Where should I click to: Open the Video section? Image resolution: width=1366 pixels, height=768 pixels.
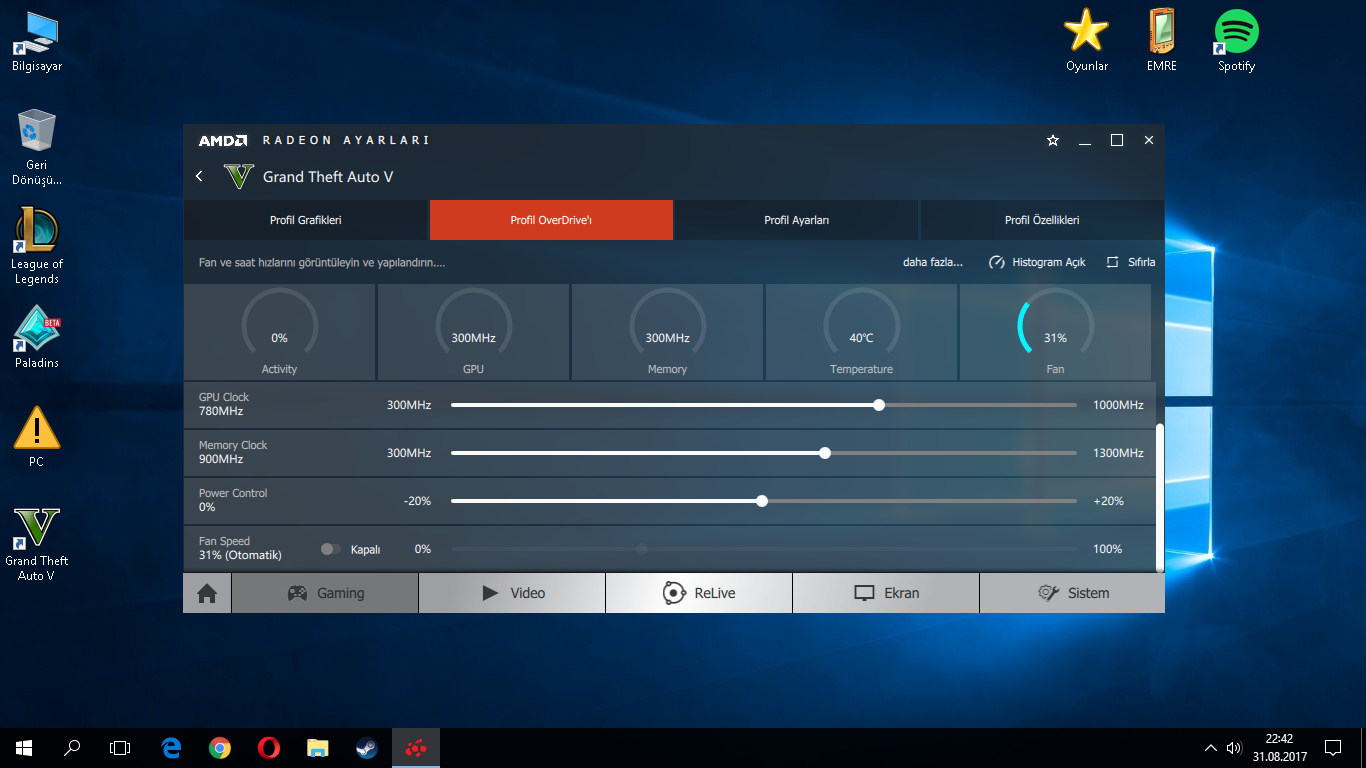512,593
